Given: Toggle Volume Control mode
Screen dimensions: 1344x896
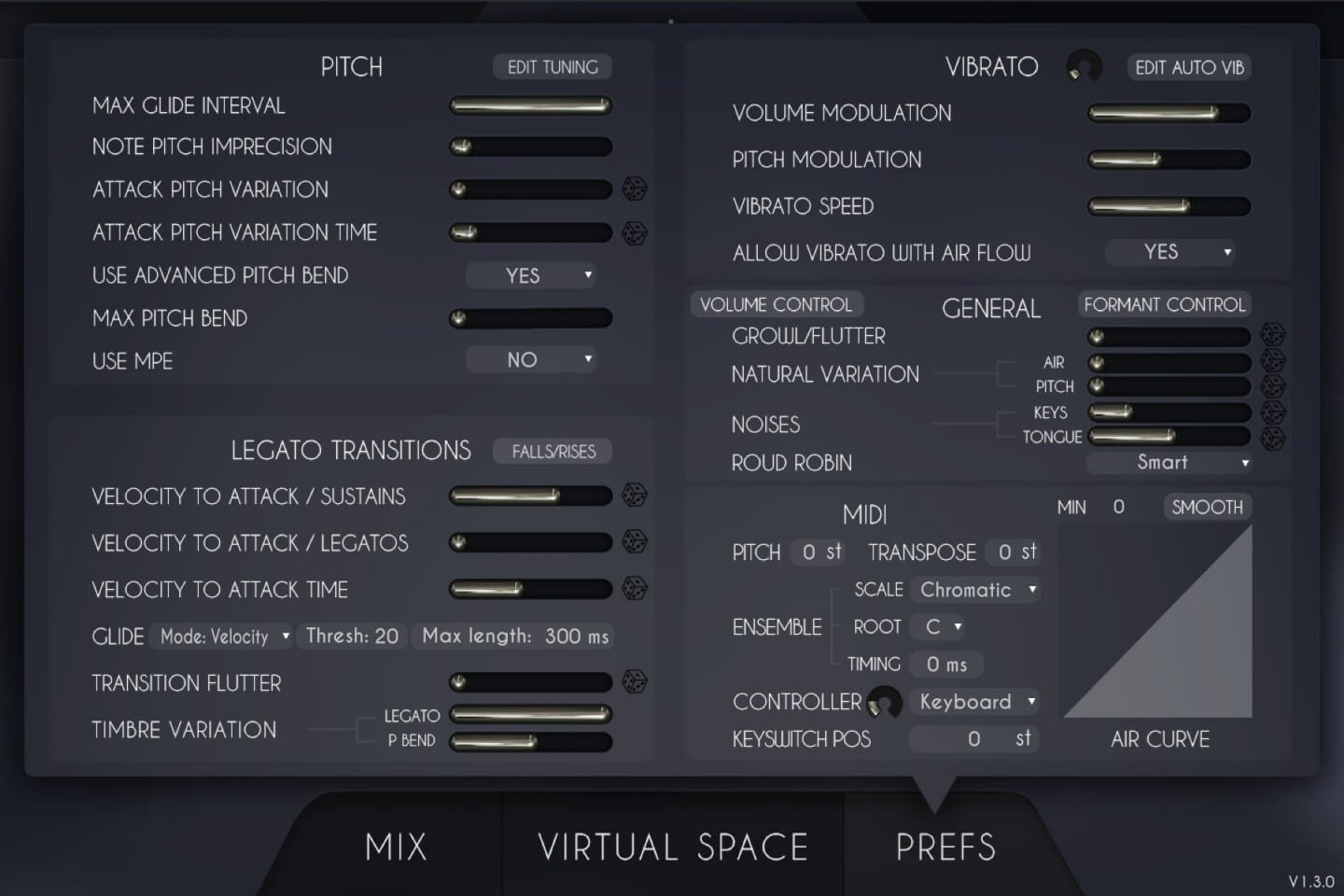Looking at the screenshot, I should (777, 304).
